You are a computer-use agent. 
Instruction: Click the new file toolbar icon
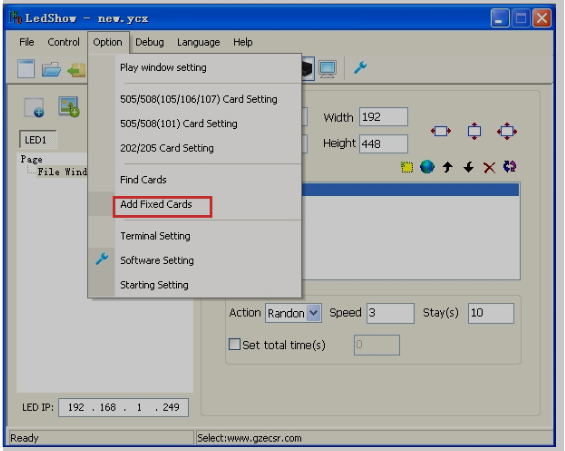click(26, 68)
